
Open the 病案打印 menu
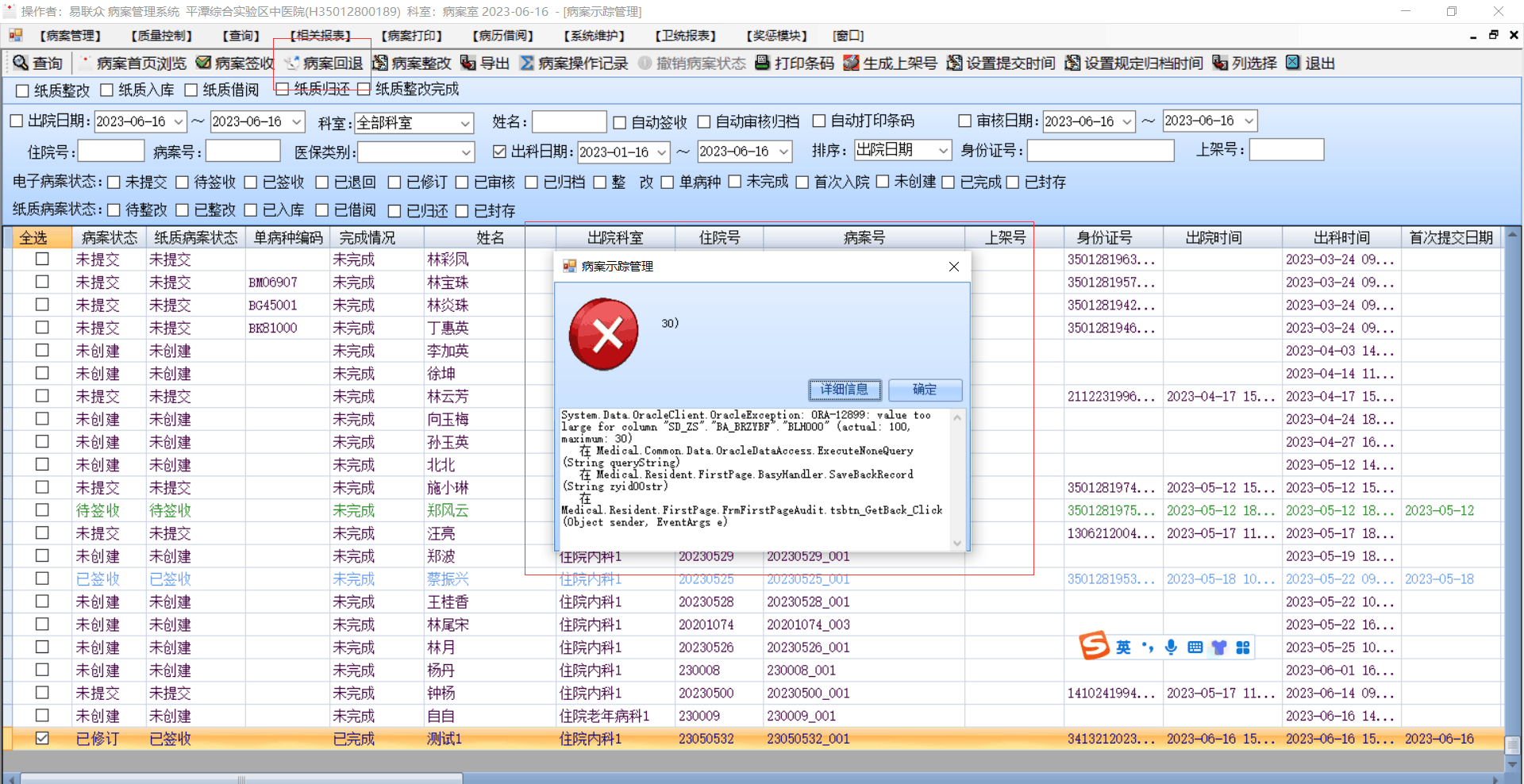(x=412, y=36)
